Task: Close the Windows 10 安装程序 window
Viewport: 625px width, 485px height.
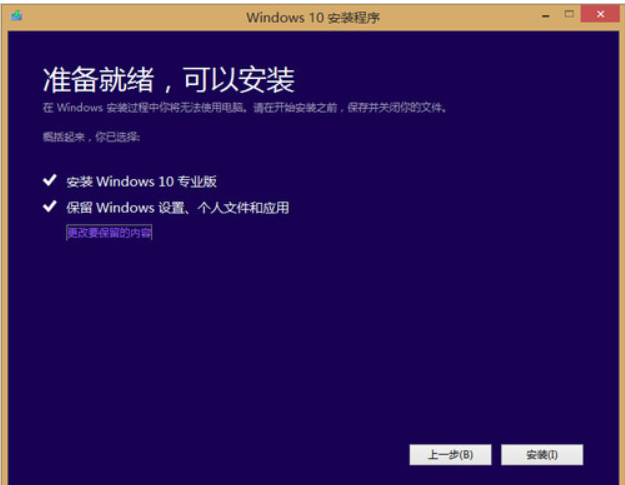Action: pos(600,14)
